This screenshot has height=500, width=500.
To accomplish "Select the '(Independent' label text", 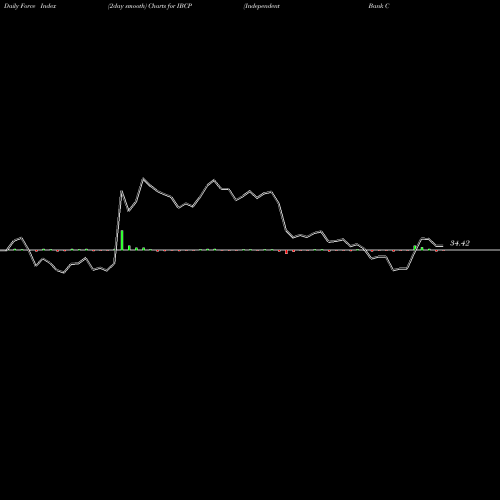I will coord(262,6).
